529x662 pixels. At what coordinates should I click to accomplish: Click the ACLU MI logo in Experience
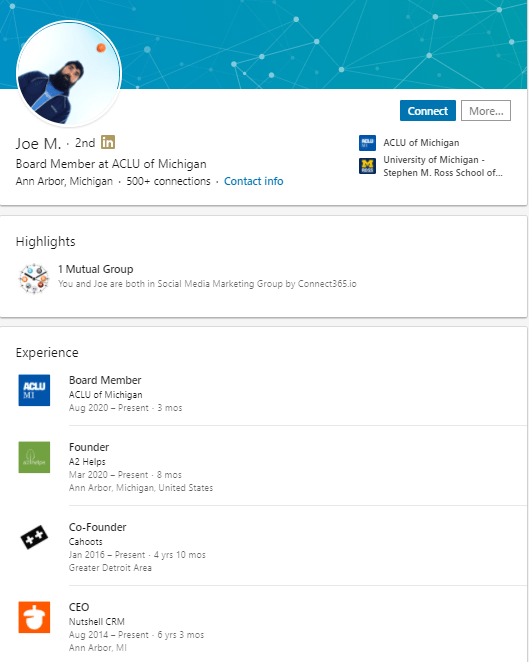[x=34, y=390]
